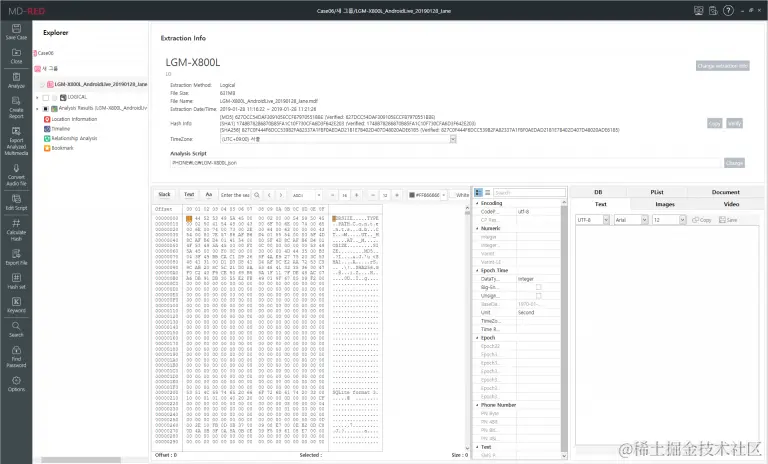Toggle the White checkbox in hex toolbar

pos(453,195)
